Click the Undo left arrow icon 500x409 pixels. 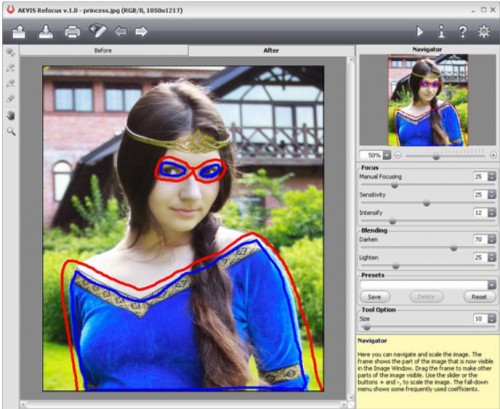pyautogui.click(x=120, y=32)
